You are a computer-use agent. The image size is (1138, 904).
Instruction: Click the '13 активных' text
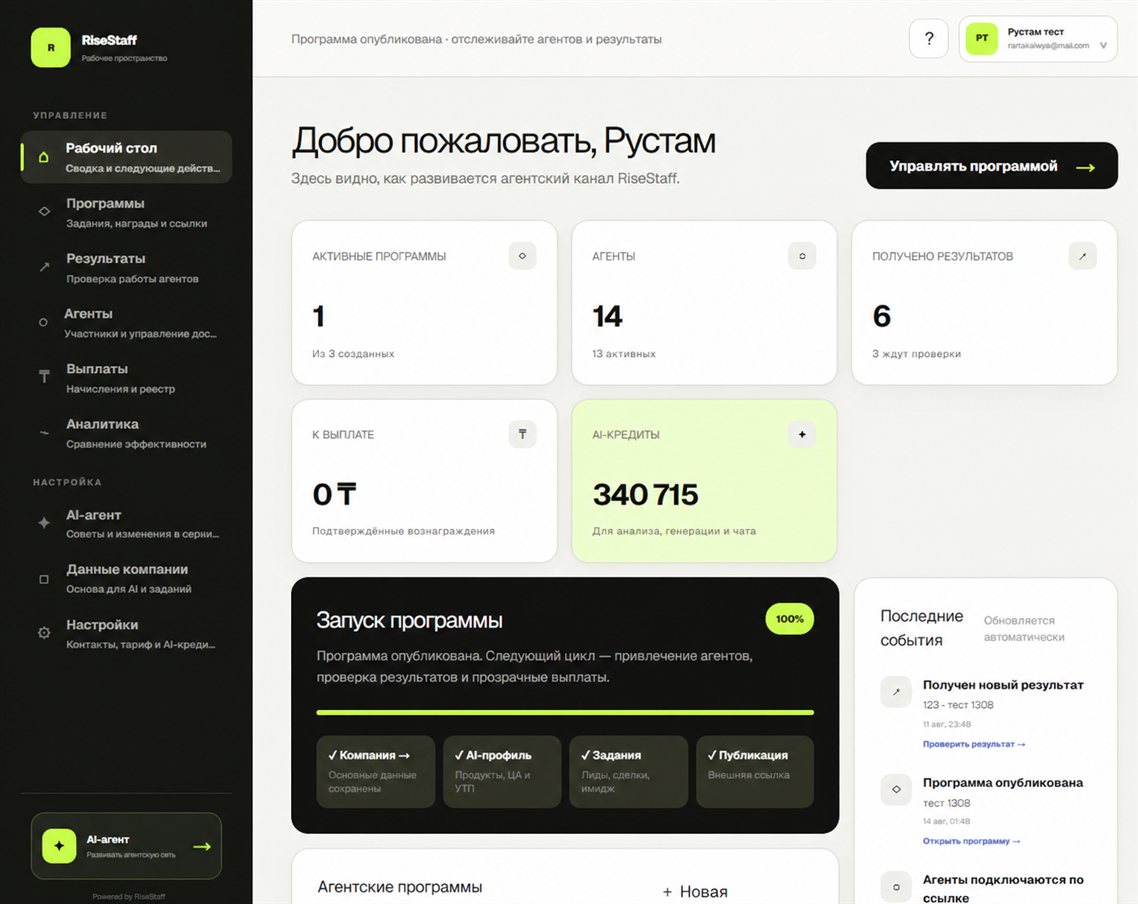click(x=623, y=353)
